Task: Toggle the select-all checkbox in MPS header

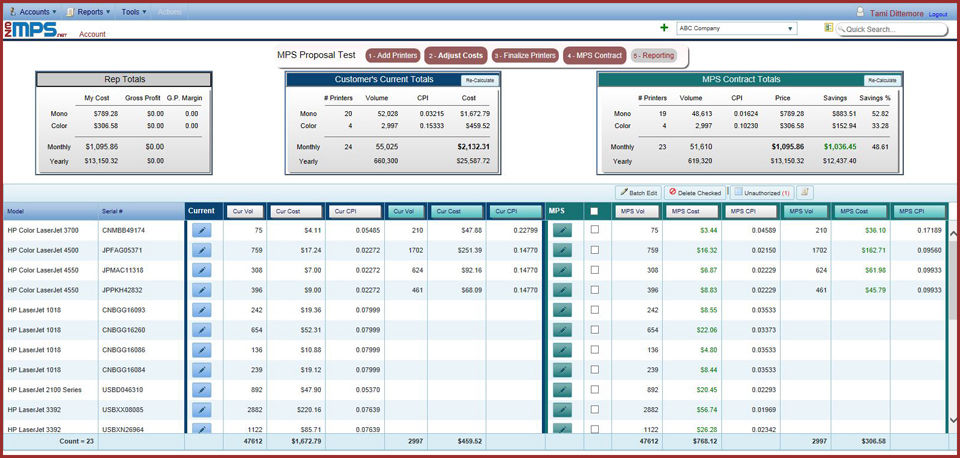Action: pyautogui.click(x=594, y=211)
